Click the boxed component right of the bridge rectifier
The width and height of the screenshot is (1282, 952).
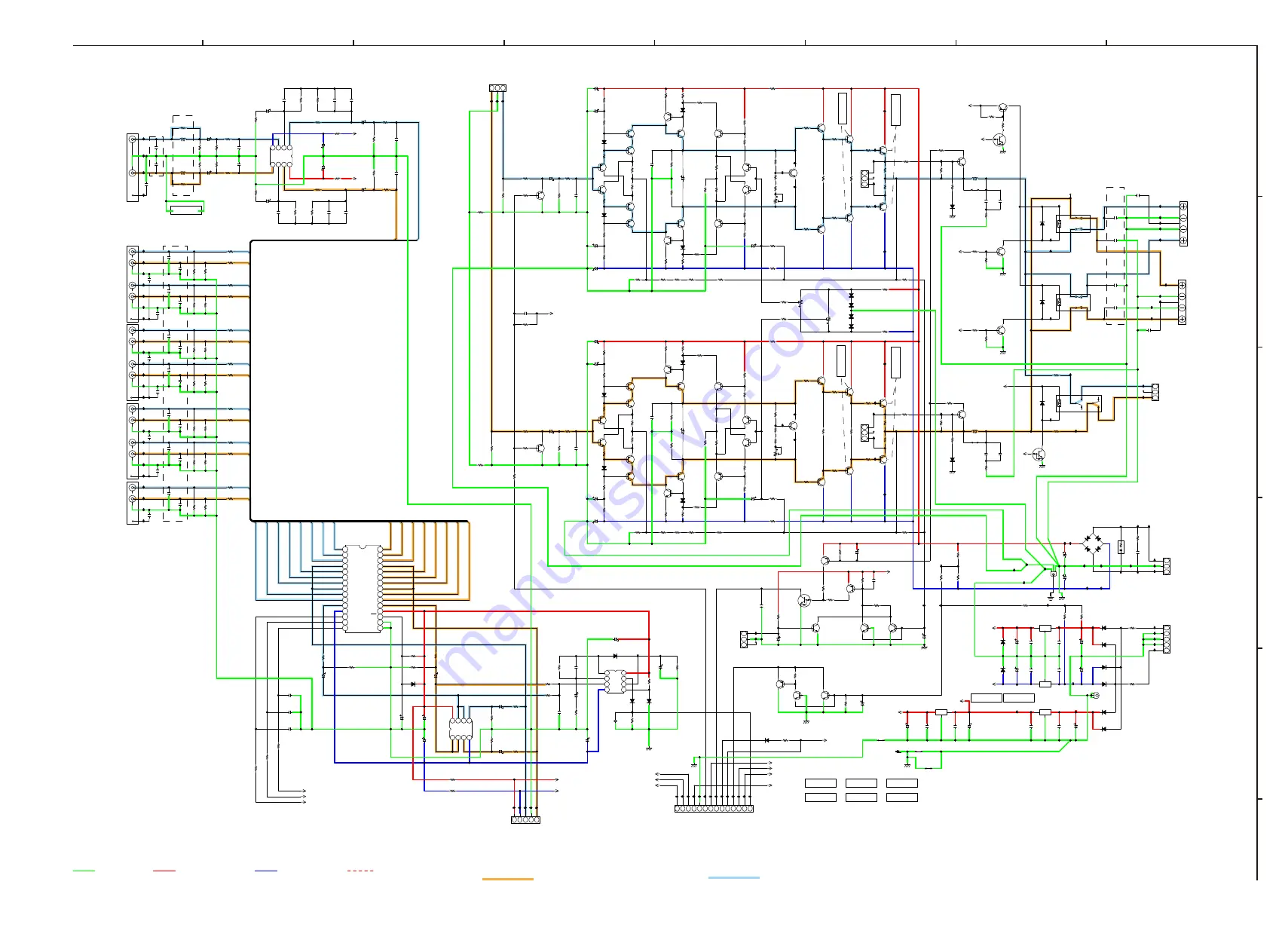1121,546
